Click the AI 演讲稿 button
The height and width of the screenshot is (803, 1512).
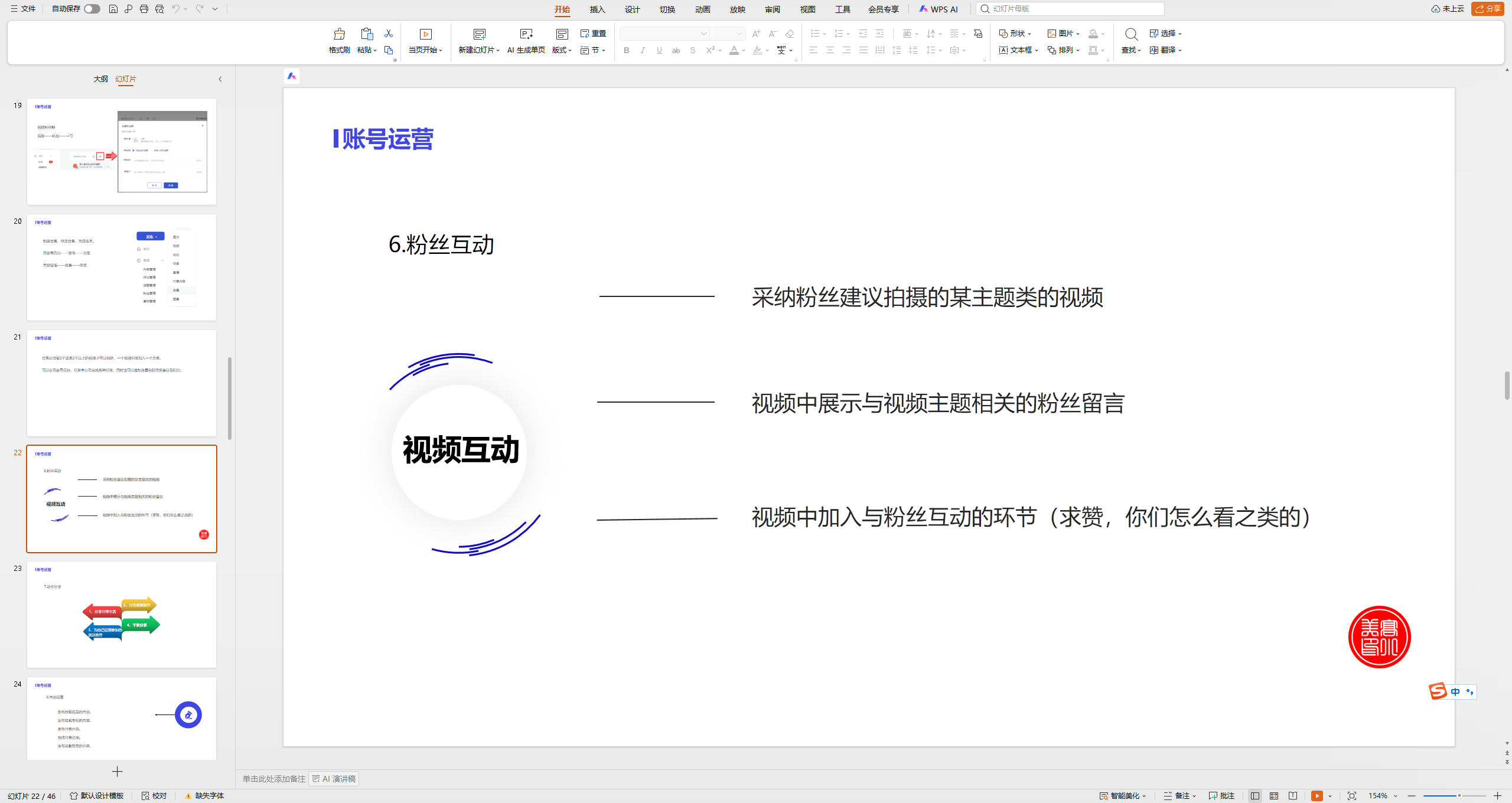point(334,779)
